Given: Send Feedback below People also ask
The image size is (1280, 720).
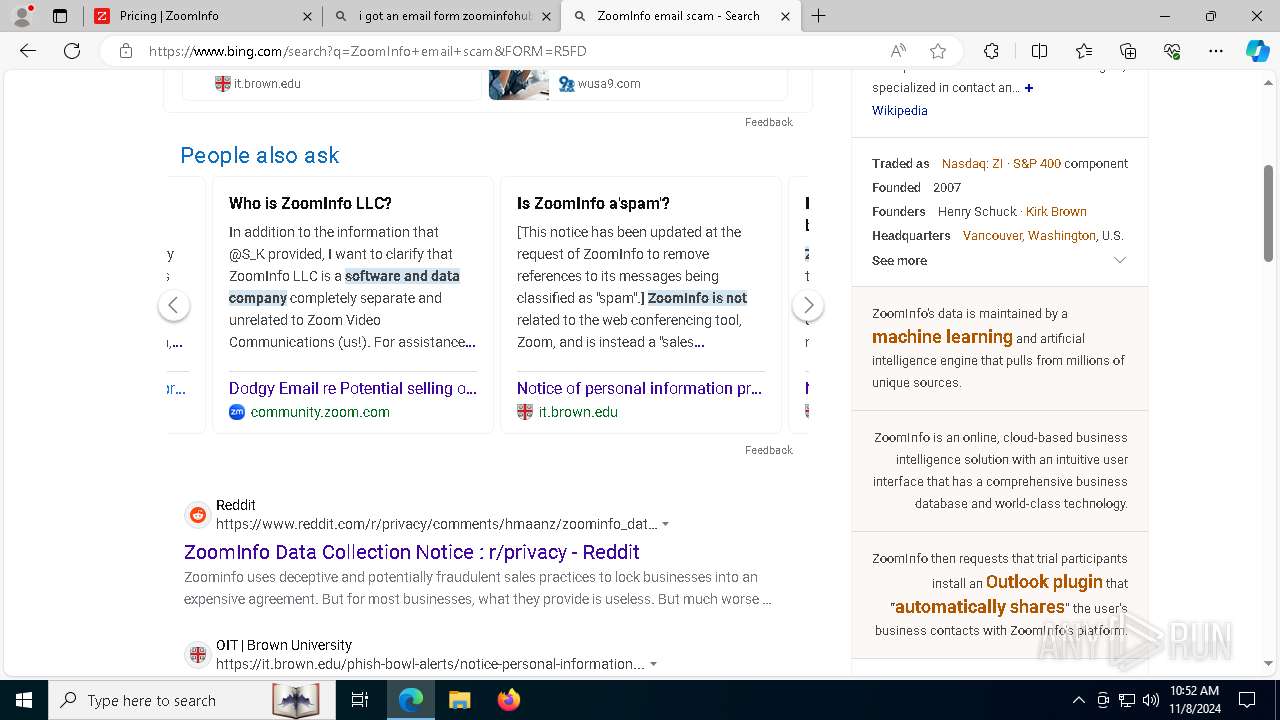Looking at the screenshot, I should [769, 450].
